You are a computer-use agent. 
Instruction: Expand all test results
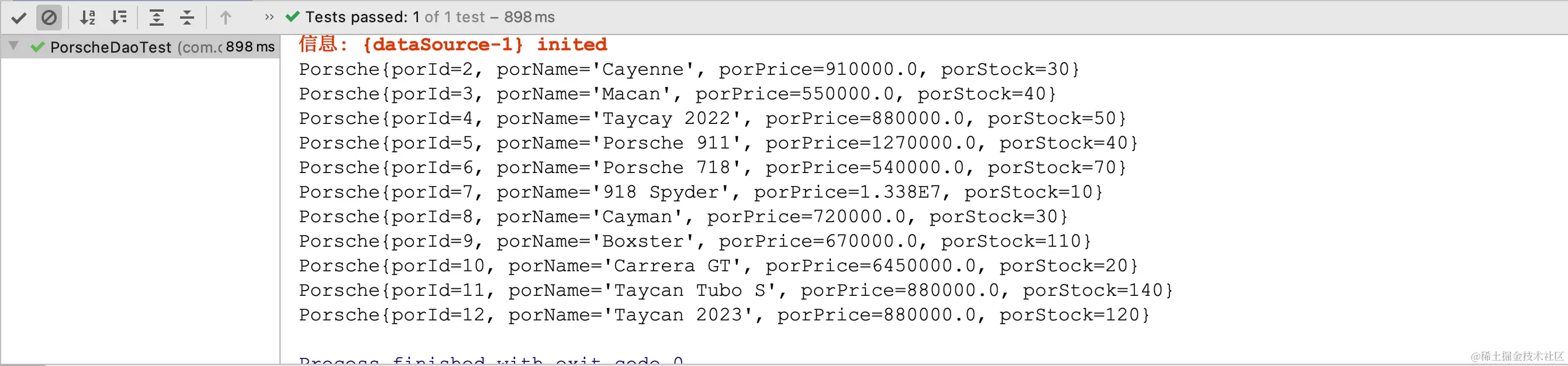[x=157, y=18]
